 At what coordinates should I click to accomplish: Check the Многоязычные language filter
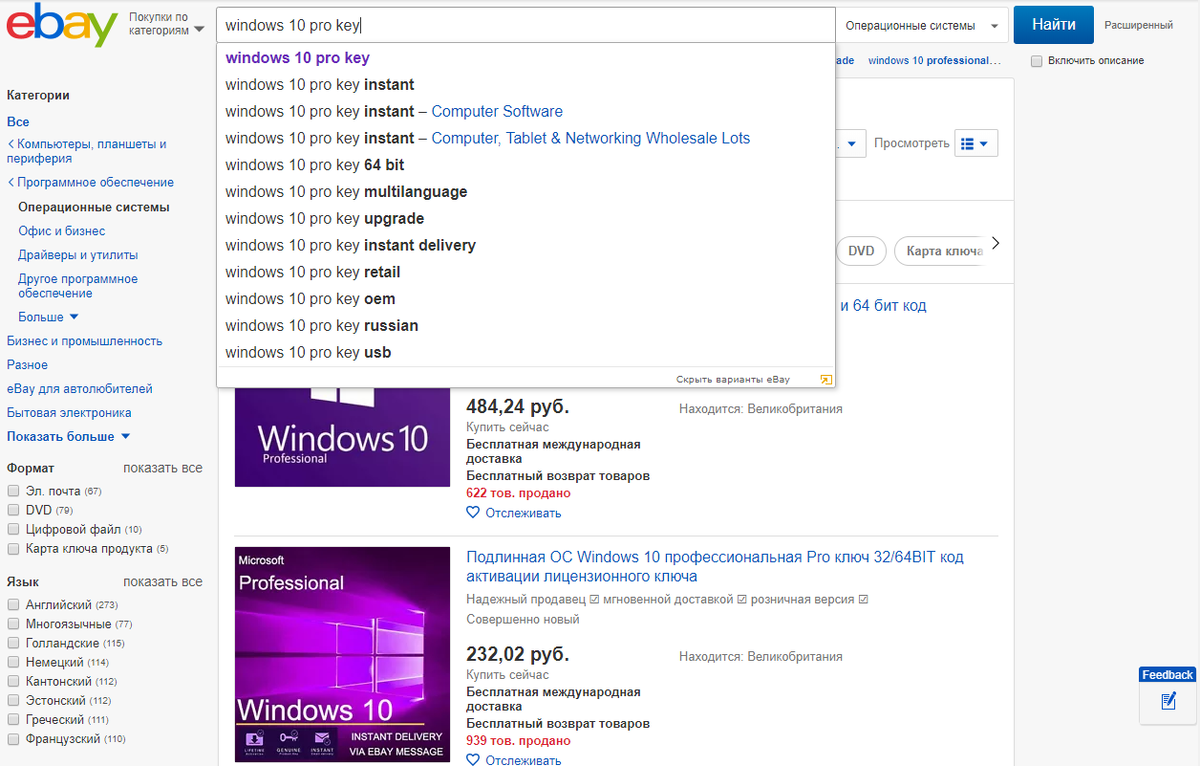[x=13, y=624]
